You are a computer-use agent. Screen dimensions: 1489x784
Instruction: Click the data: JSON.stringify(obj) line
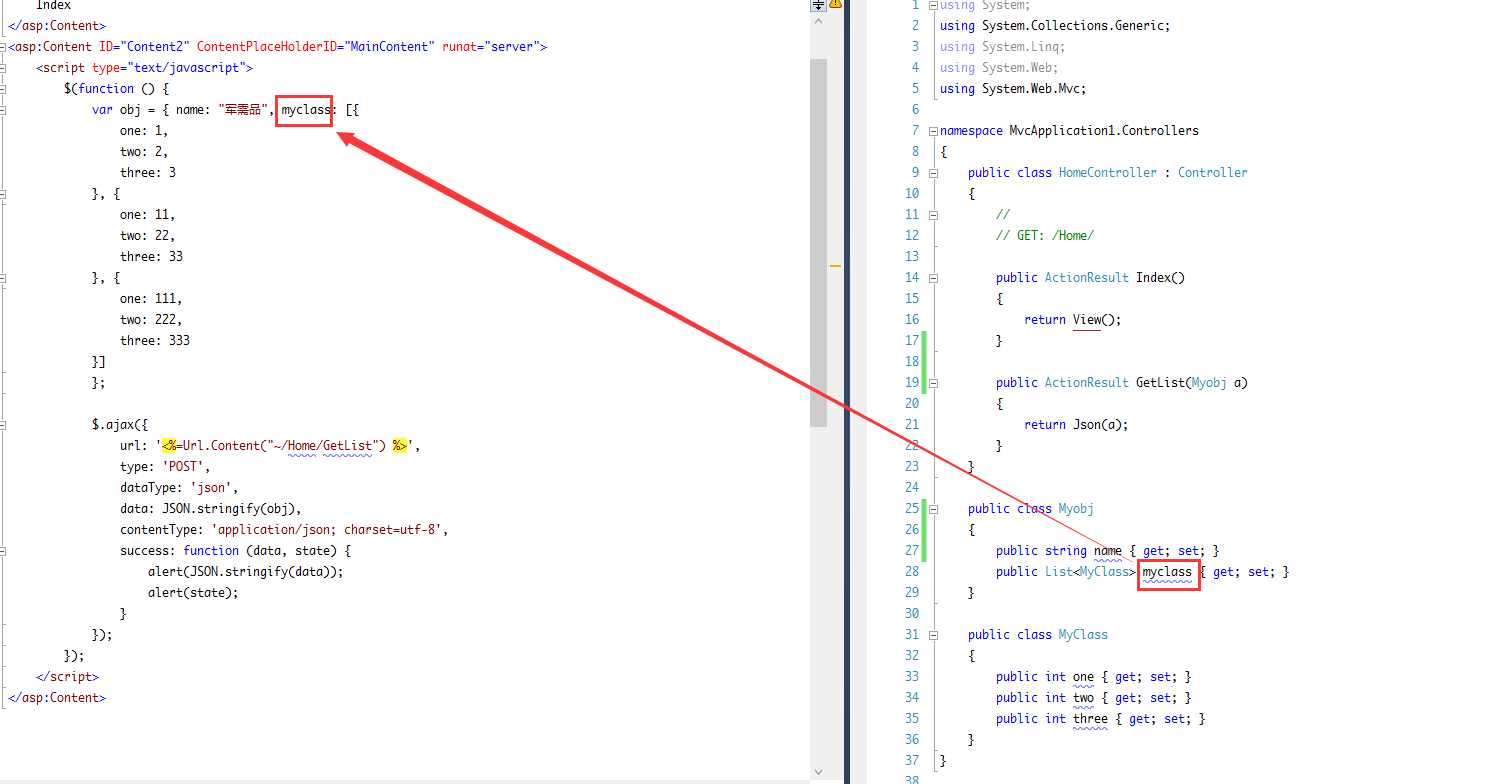pyautogui.click(x=211, y=508)
